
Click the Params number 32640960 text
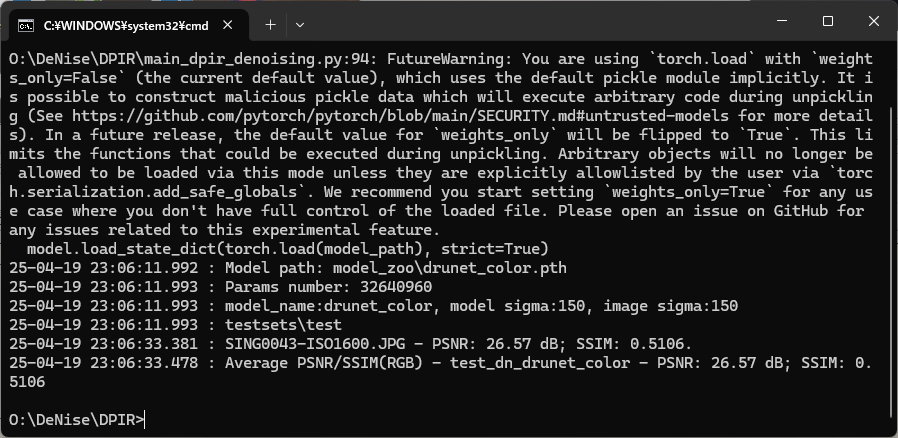[328, 287]
